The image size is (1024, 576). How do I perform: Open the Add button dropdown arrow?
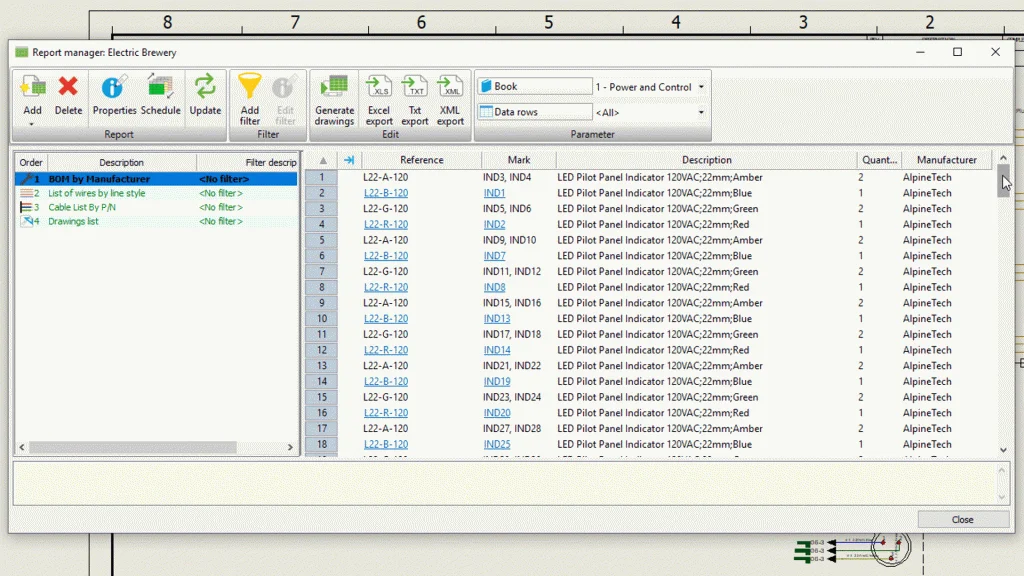(32, 124)
